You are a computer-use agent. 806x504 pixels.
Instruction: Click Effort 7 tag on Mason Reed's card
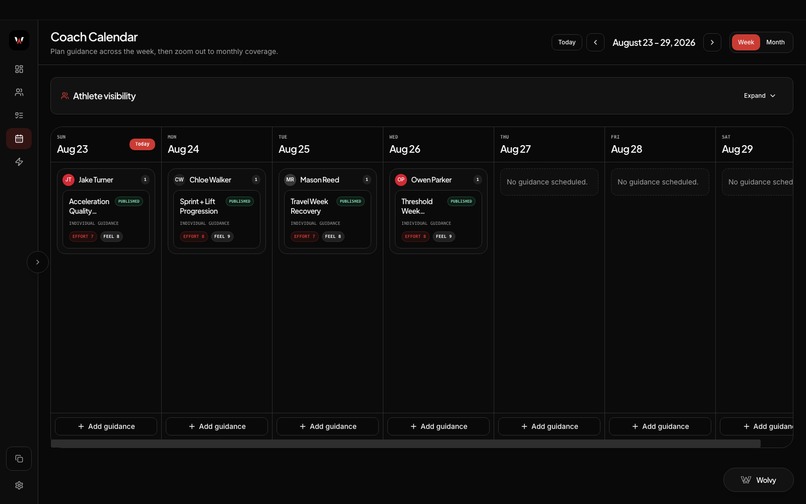coord(304,237)
